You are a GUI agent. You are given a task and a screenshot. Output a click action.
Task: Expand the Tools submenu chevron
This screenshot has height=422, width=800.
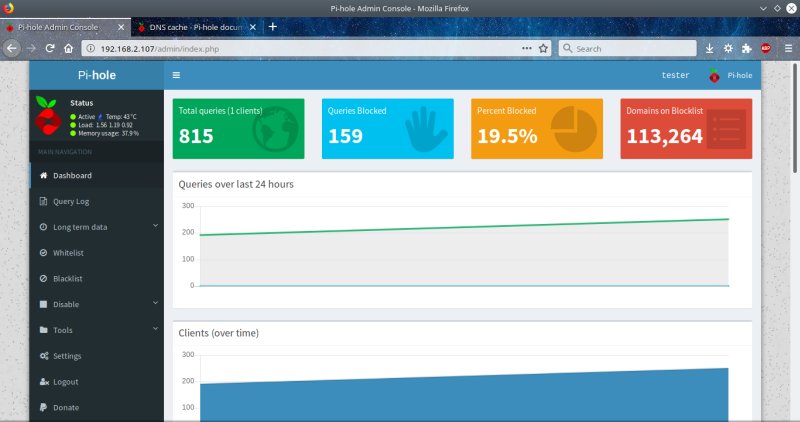155,329
